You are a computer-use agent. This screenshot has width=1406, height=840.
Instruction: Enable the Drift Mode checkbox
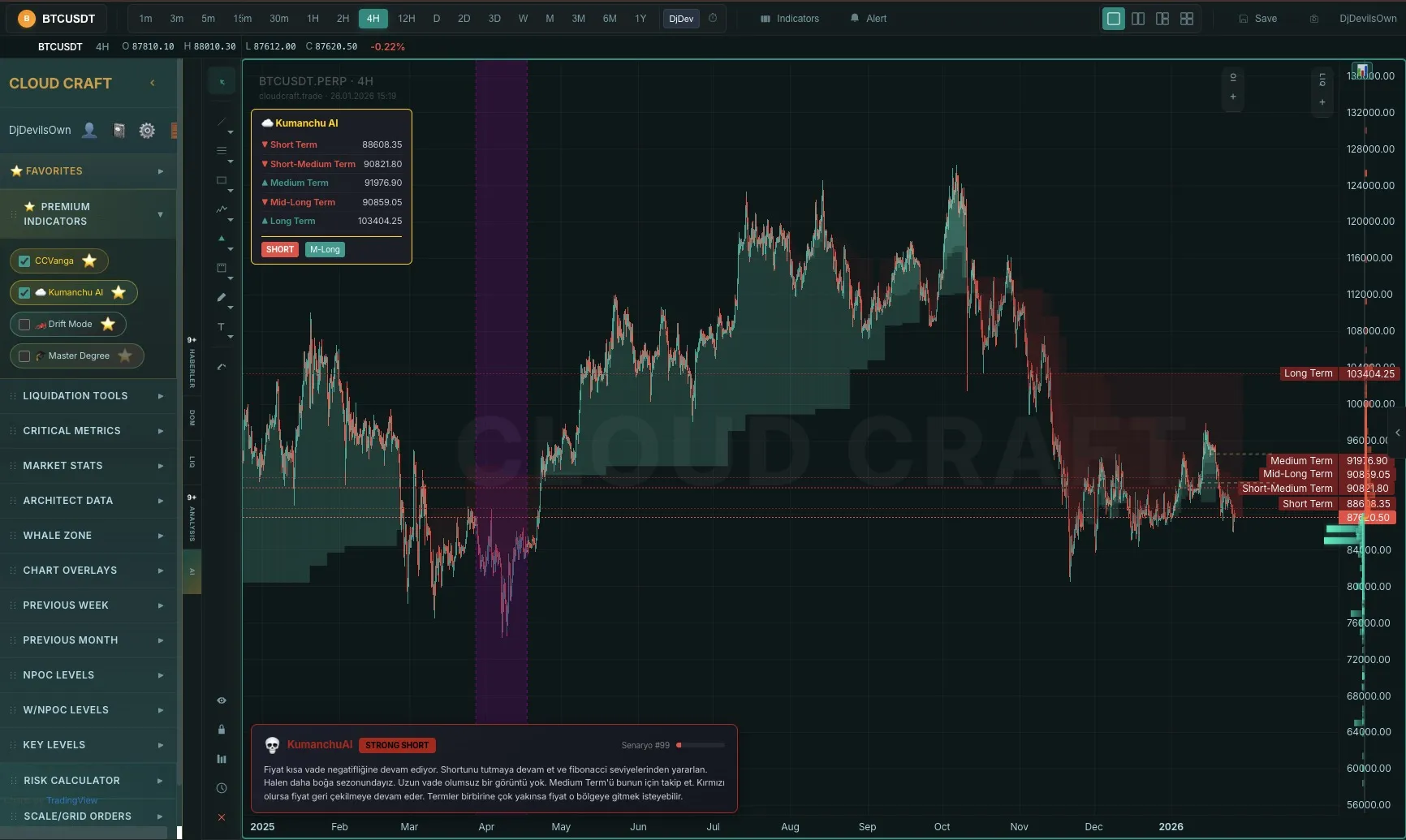[x=24, y=325]
